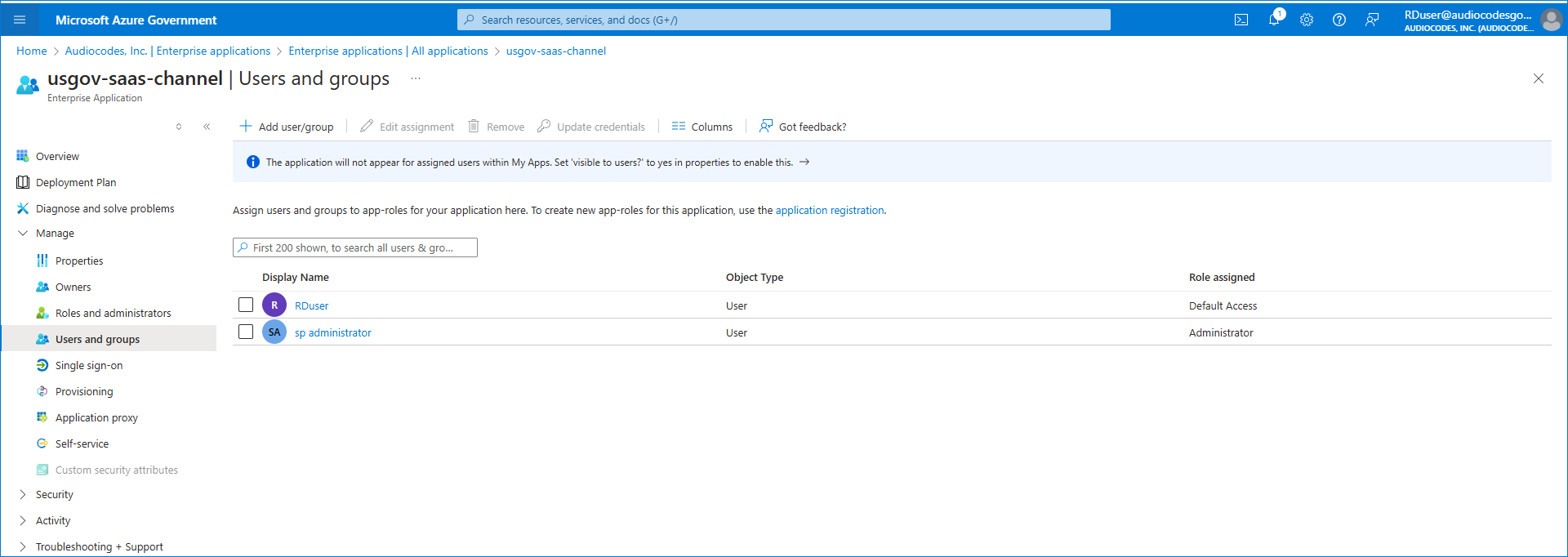Click the Deployment Plan book icon
This screenshot has height=557, width=1568.
point(23,182)
